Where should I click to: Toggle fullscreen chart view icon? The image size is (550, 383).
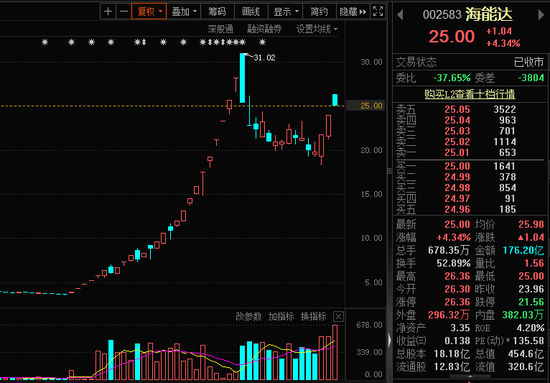click(x=378, y=12)
